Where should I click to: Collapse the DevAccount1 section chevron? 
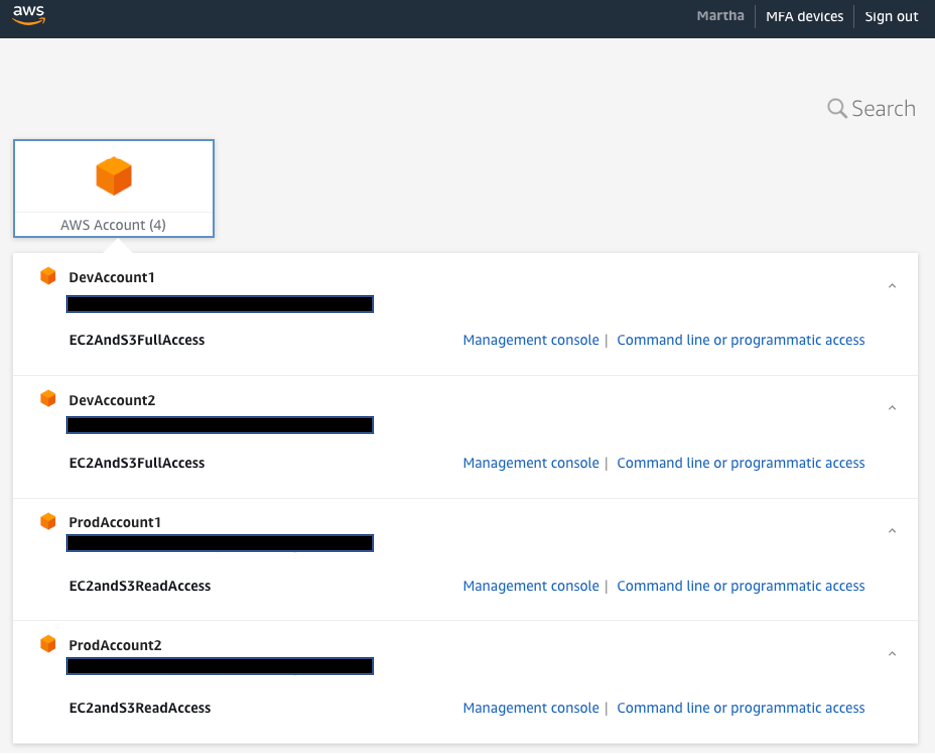click(892, 286)
